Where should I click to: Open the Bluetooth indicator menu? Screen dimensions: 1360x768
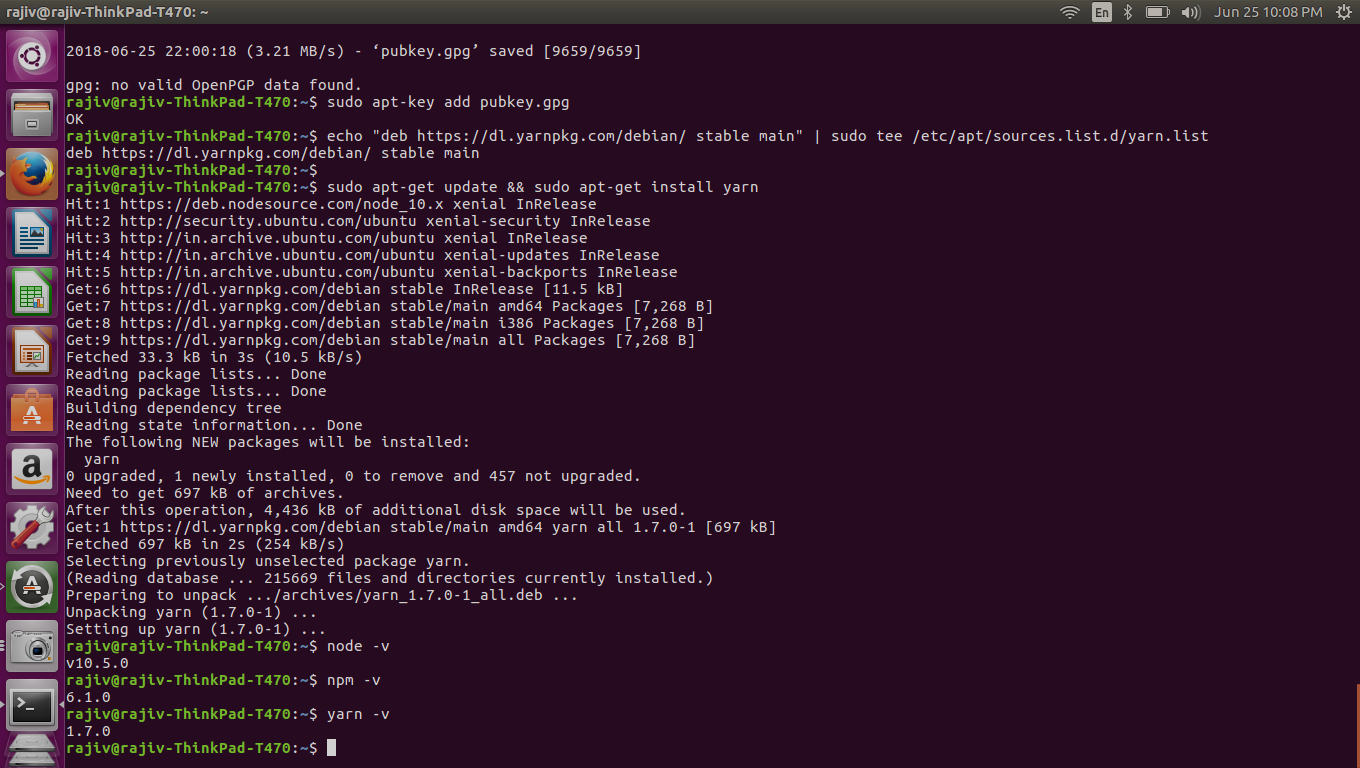click(x=1128, y=12)
